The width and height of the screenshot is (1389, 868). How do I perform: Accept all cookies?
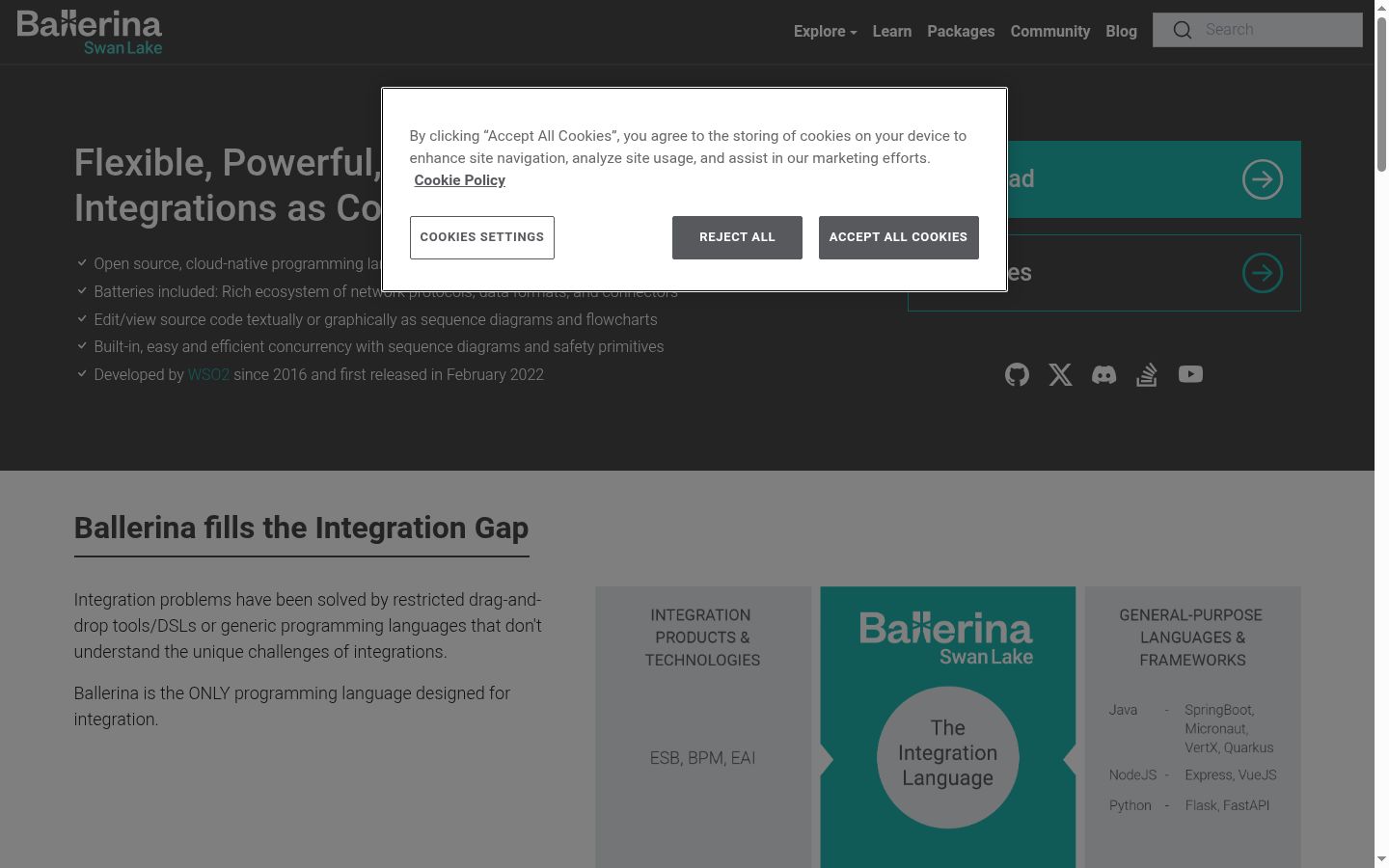click(x=898, y=237)
